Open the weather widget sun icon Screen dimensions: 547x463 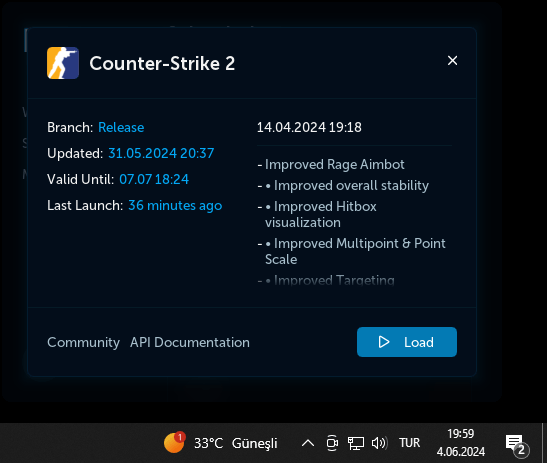click(x=174, y=442)
